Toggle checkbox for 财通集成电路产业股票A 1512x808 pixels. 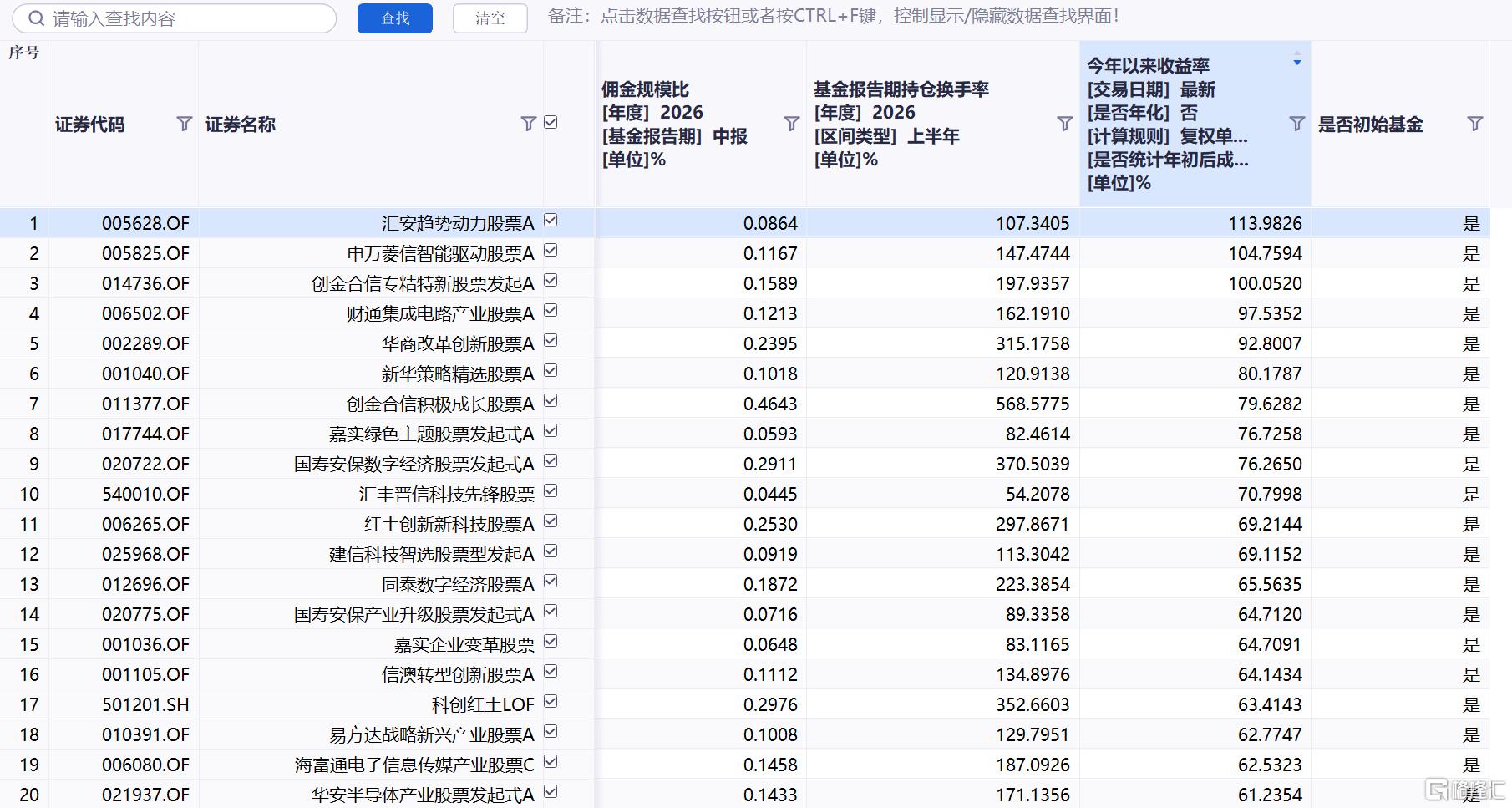click(x=551, y=311)
